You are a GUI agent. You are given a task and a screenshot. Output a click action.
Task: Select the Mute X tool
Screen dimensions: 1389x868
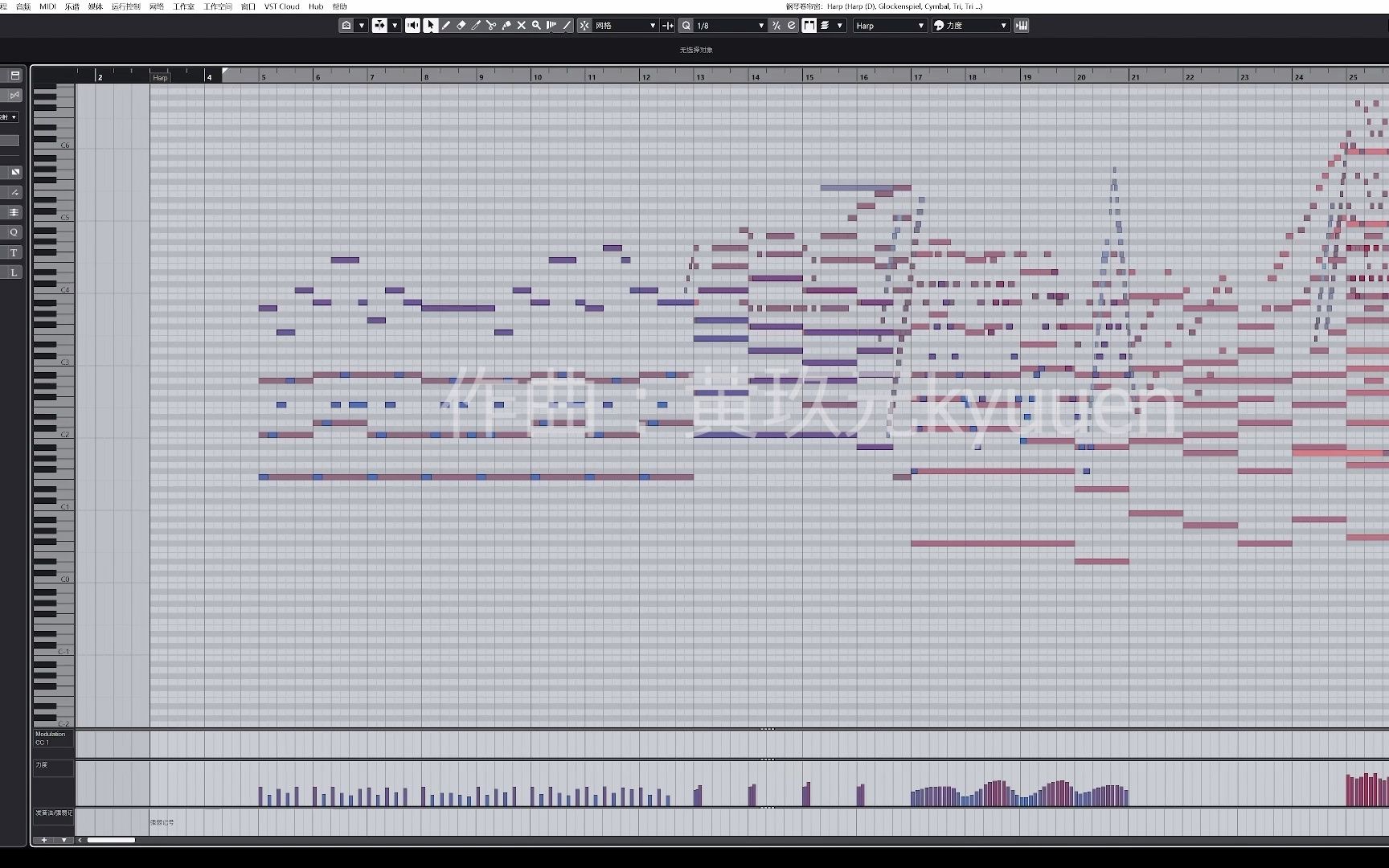coord(522,26)
